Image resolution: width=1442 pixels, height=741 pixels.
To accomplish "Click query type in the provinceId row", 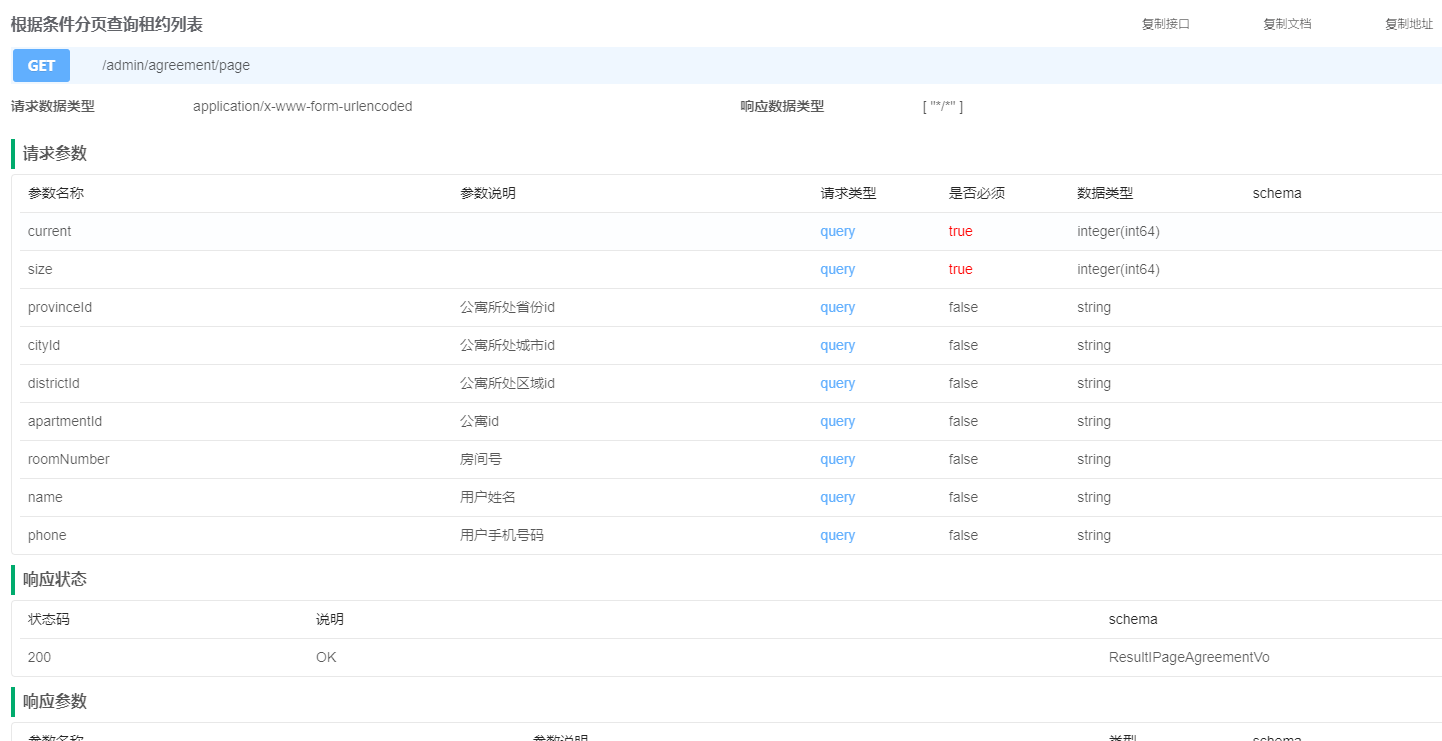I will click(x=838, y=307).
